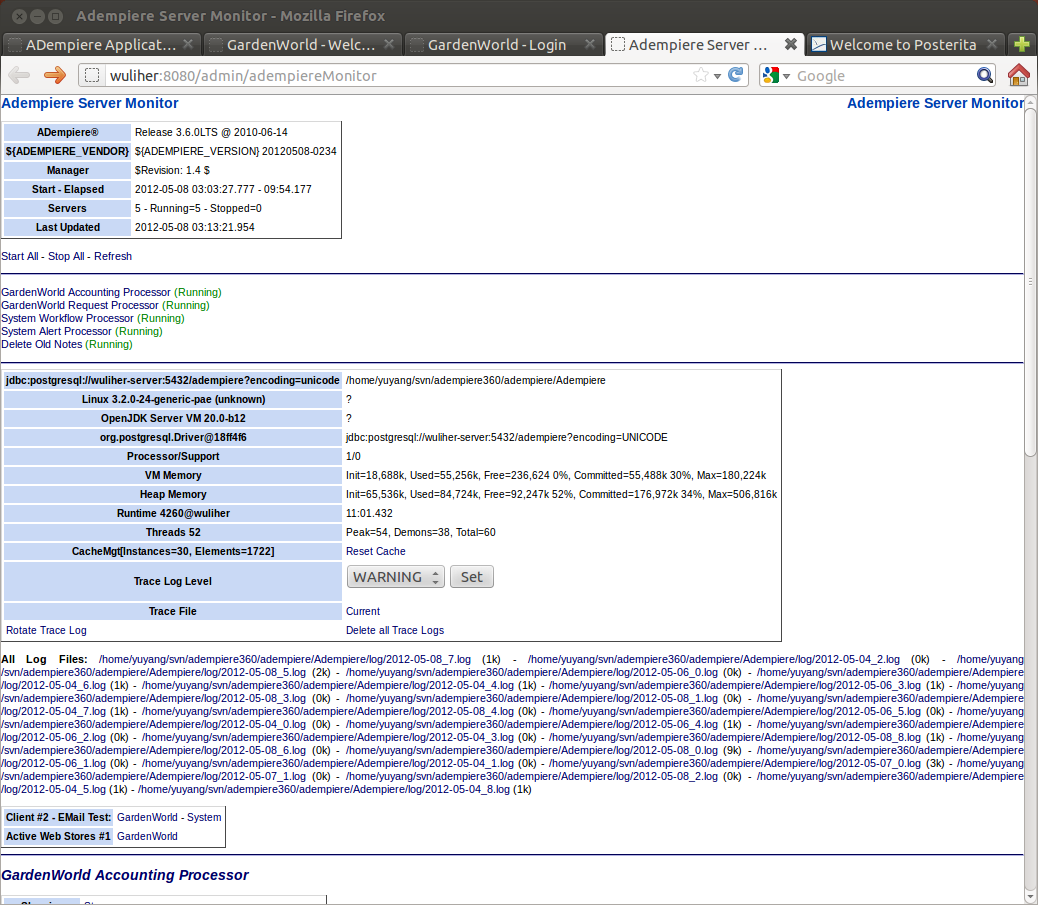This screenshot has width=1038, height=905.
Task: Bookmark this page with the star icon
Action: point(700,75)
